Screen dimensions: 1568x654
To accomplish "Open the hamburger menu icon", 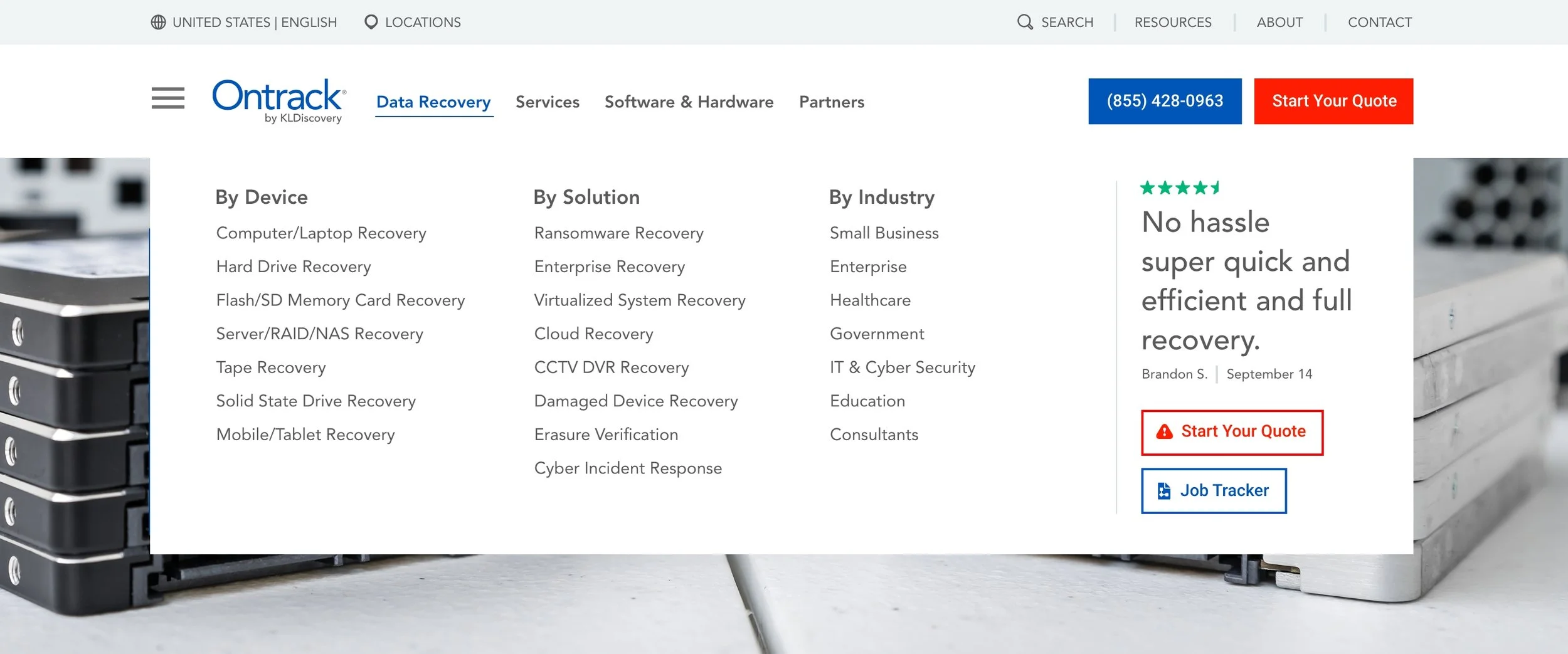I will [168, 98].
